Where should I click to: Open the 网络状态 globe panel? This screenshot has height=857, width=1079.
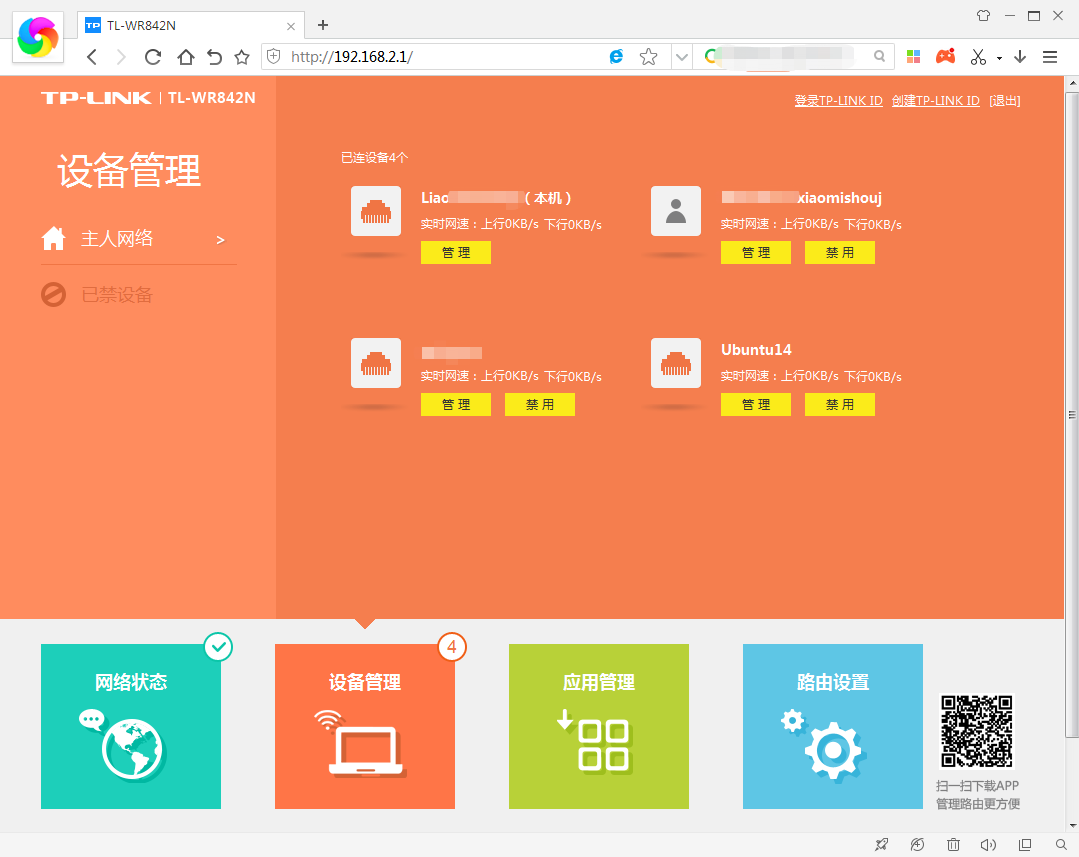130,726
